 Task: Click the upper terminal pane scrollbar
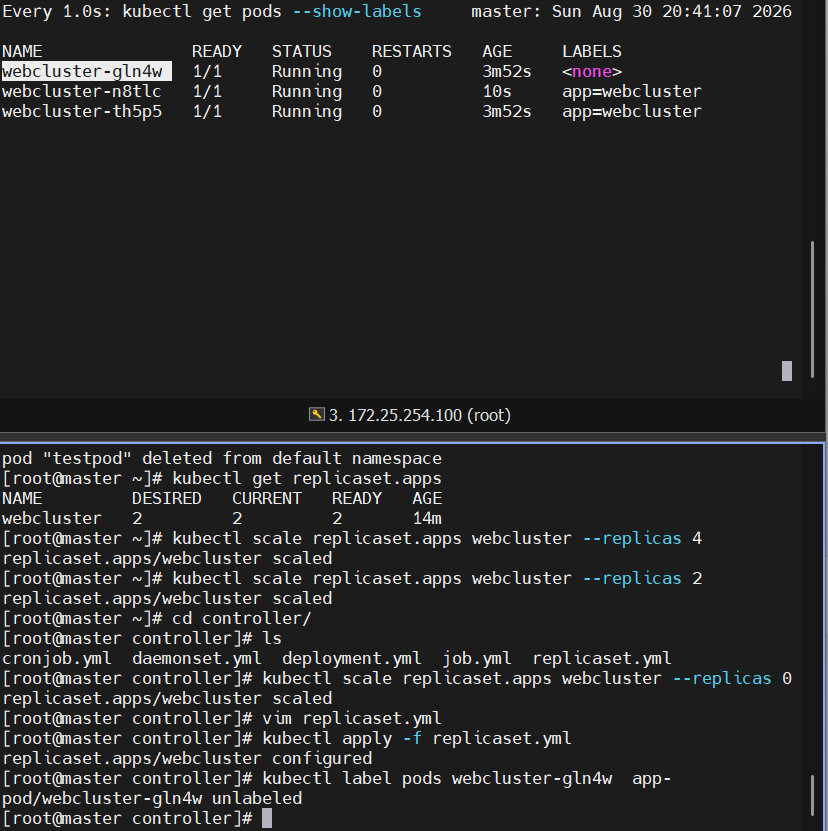coord(812,310)
